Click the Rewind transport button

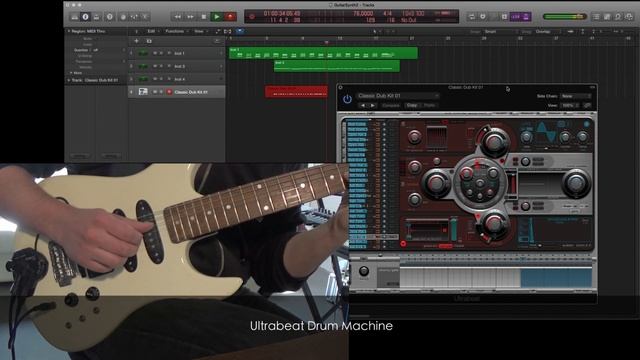[x=178, y=17]
